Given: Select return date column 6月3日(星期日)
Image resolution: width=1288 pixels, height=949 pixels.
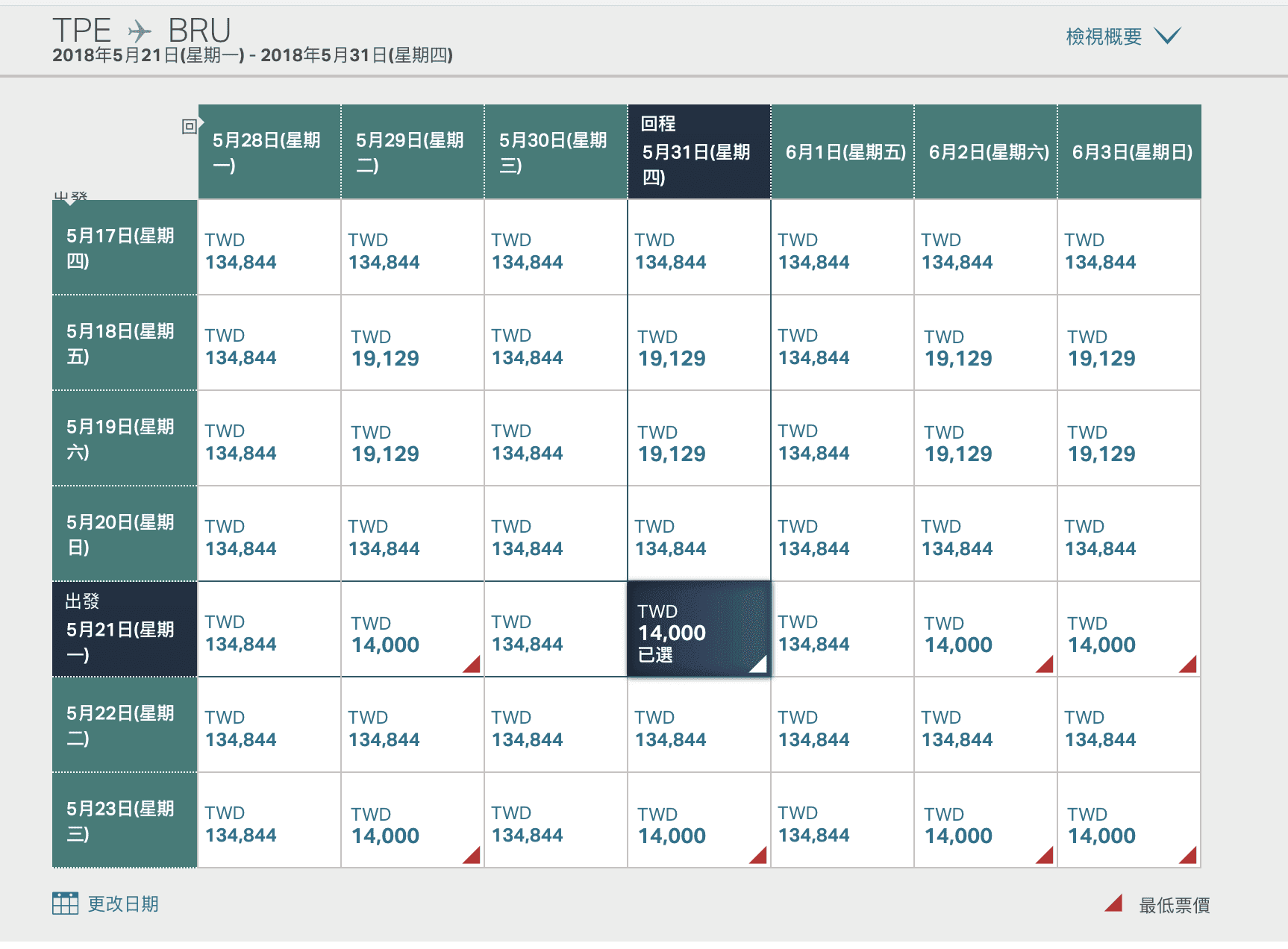Looking at the screenshot, I should 1129,152.
